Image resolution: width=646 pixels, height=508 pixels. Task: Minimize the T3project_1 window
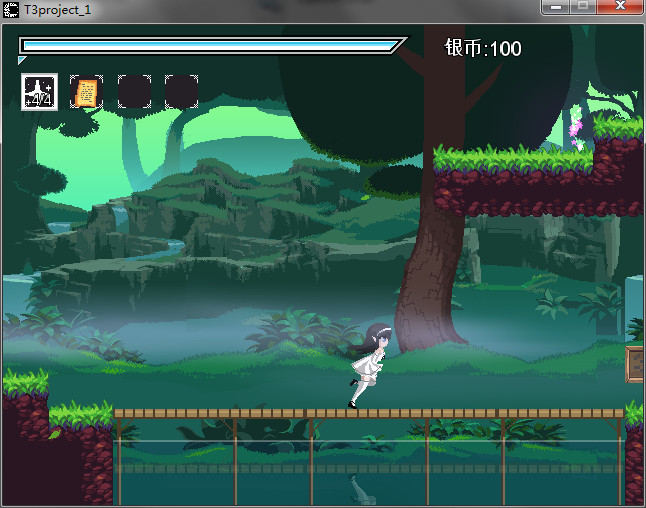point(556,7)
